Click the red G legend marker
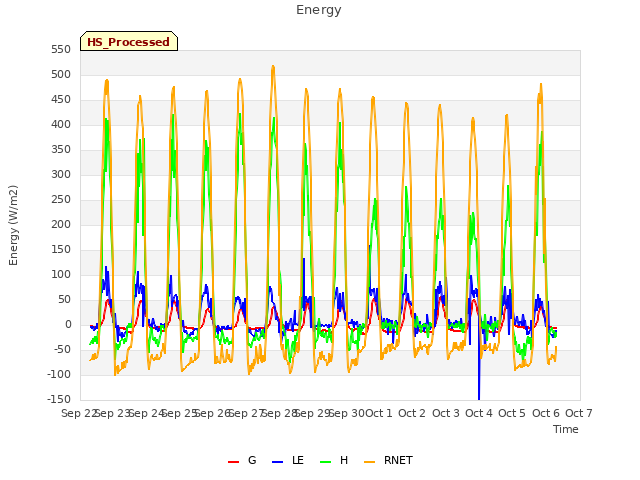Image resolution: width=640 pixels, height=480 pixels. click(233, 462)
